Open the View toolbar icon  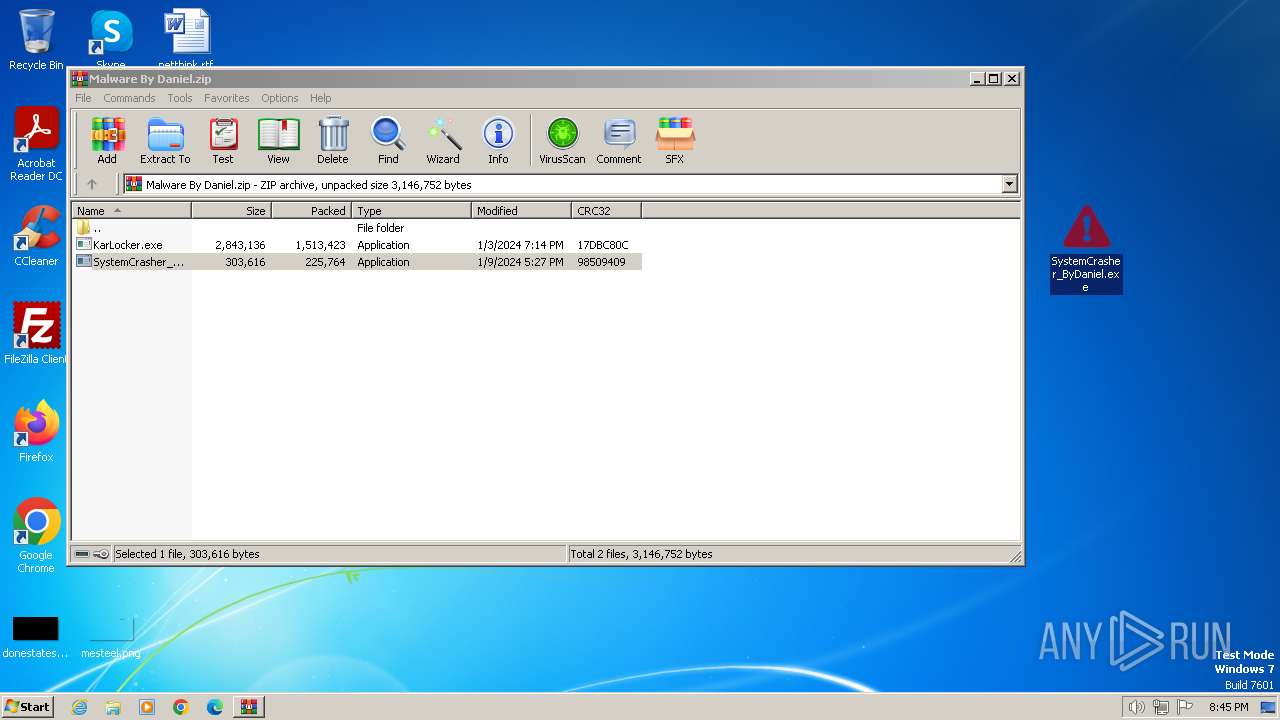(x=278, y=141)
